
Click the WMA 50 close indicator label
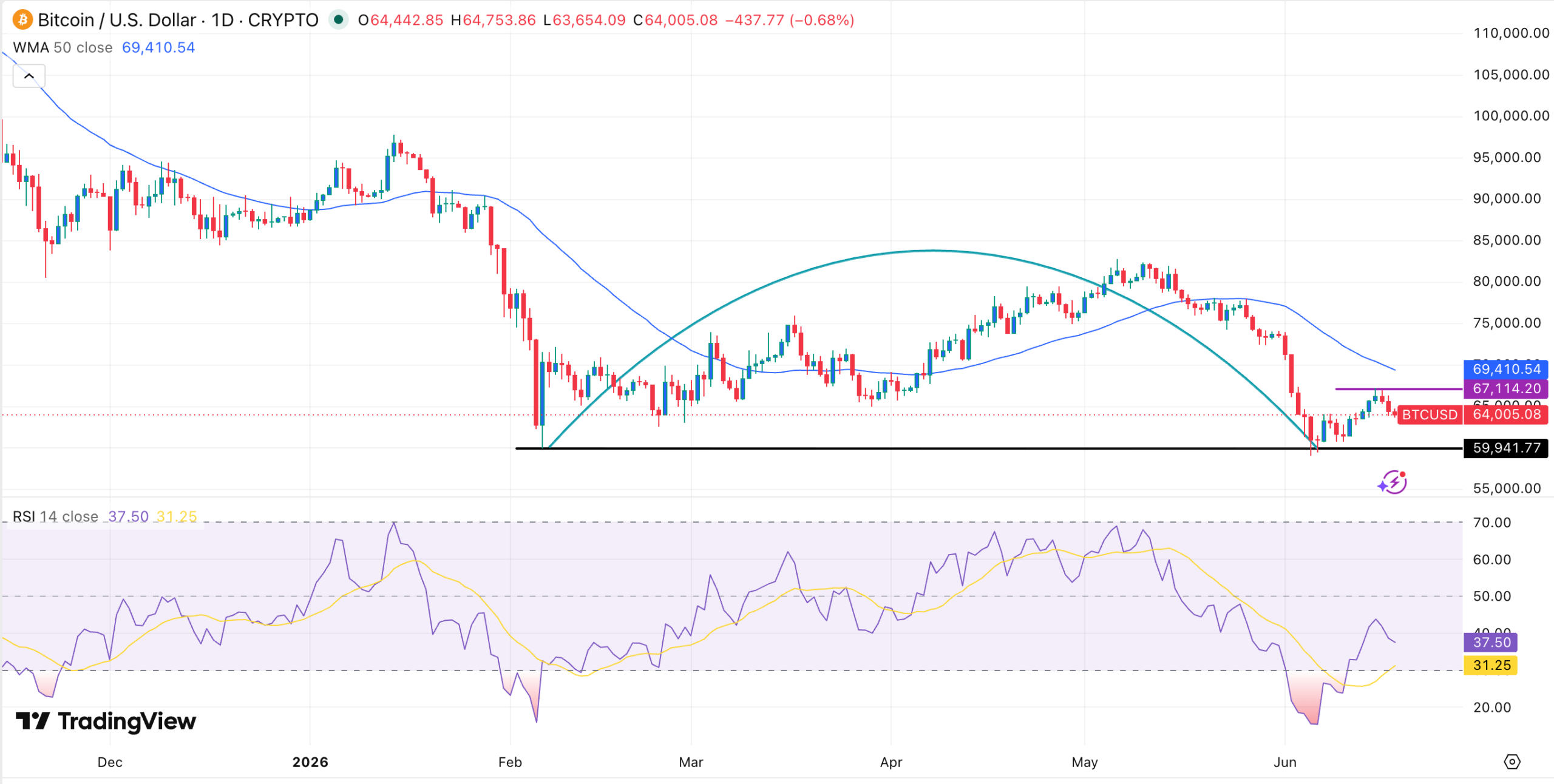(63, 47)
